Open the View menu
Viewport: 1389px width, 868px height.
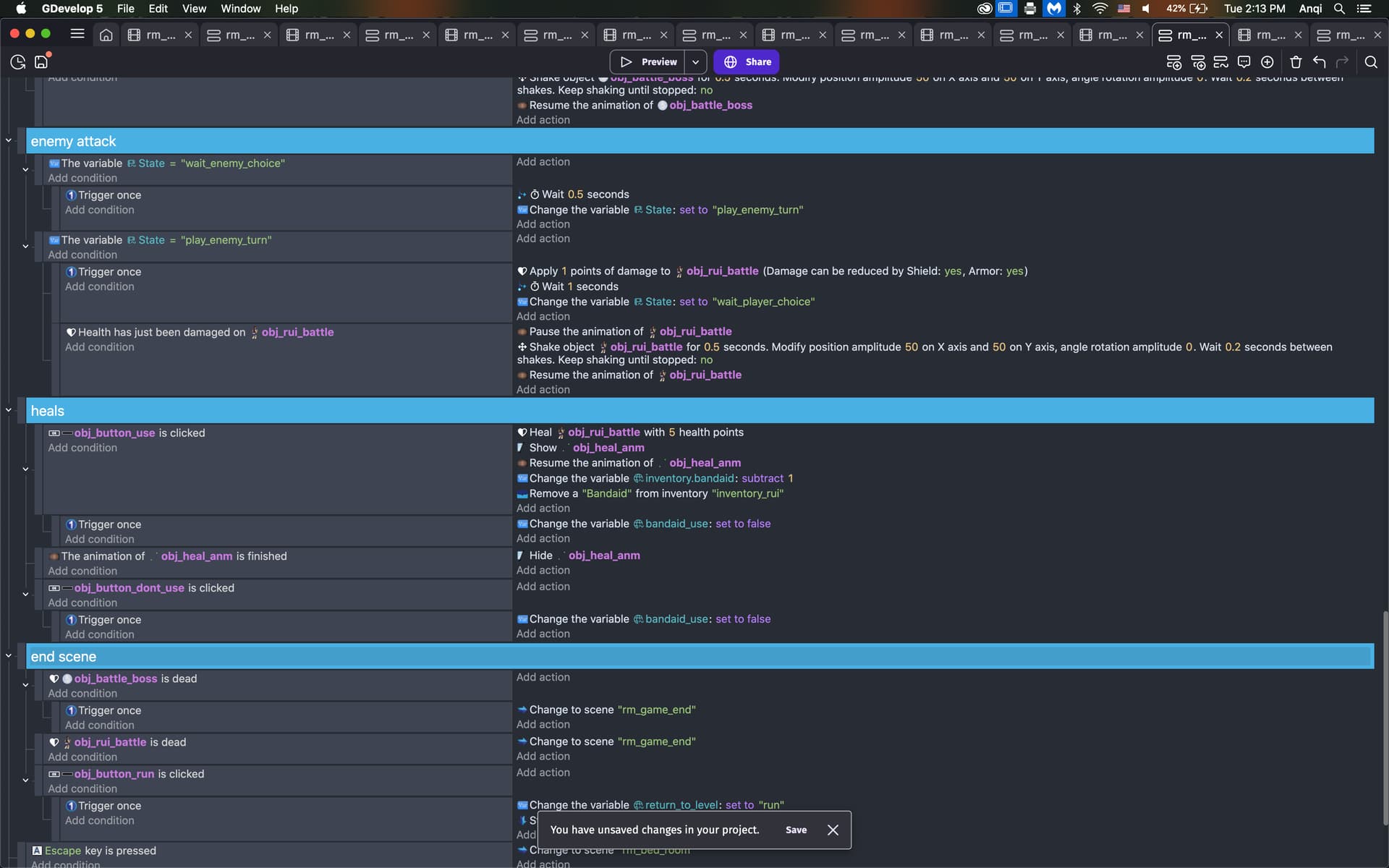(x=194, y=9)
